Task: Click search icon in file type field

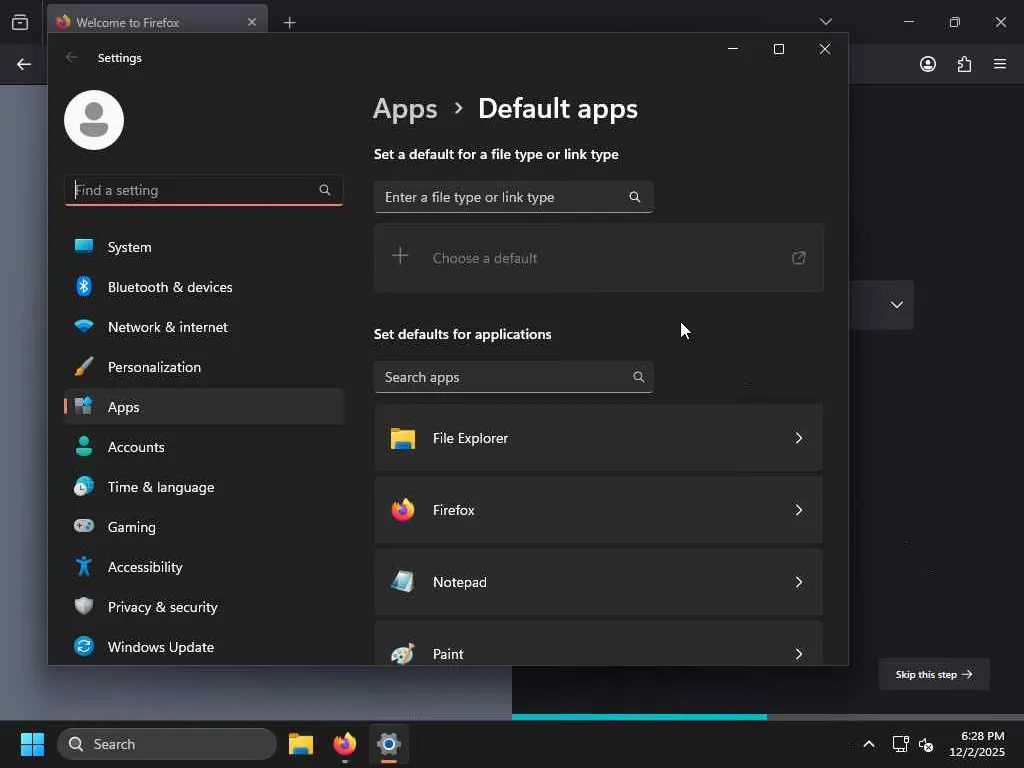Action: (x=635, y=197)
